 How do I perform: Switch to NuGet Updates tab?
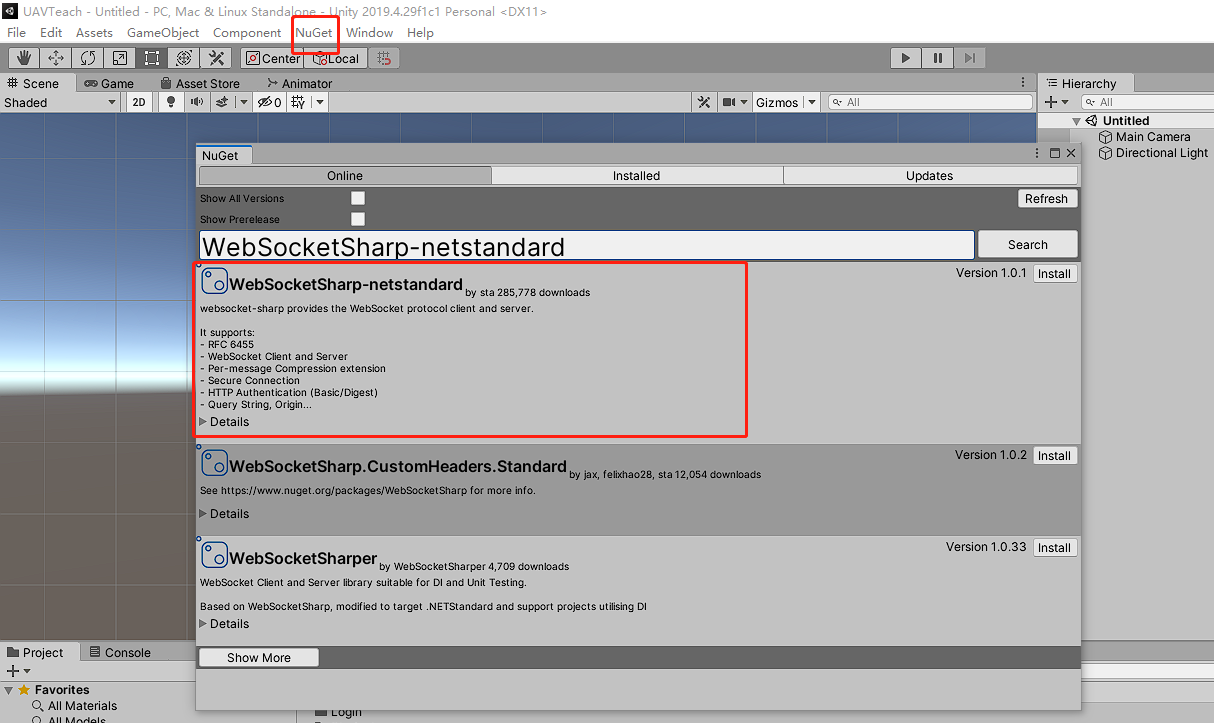(930, 175)
